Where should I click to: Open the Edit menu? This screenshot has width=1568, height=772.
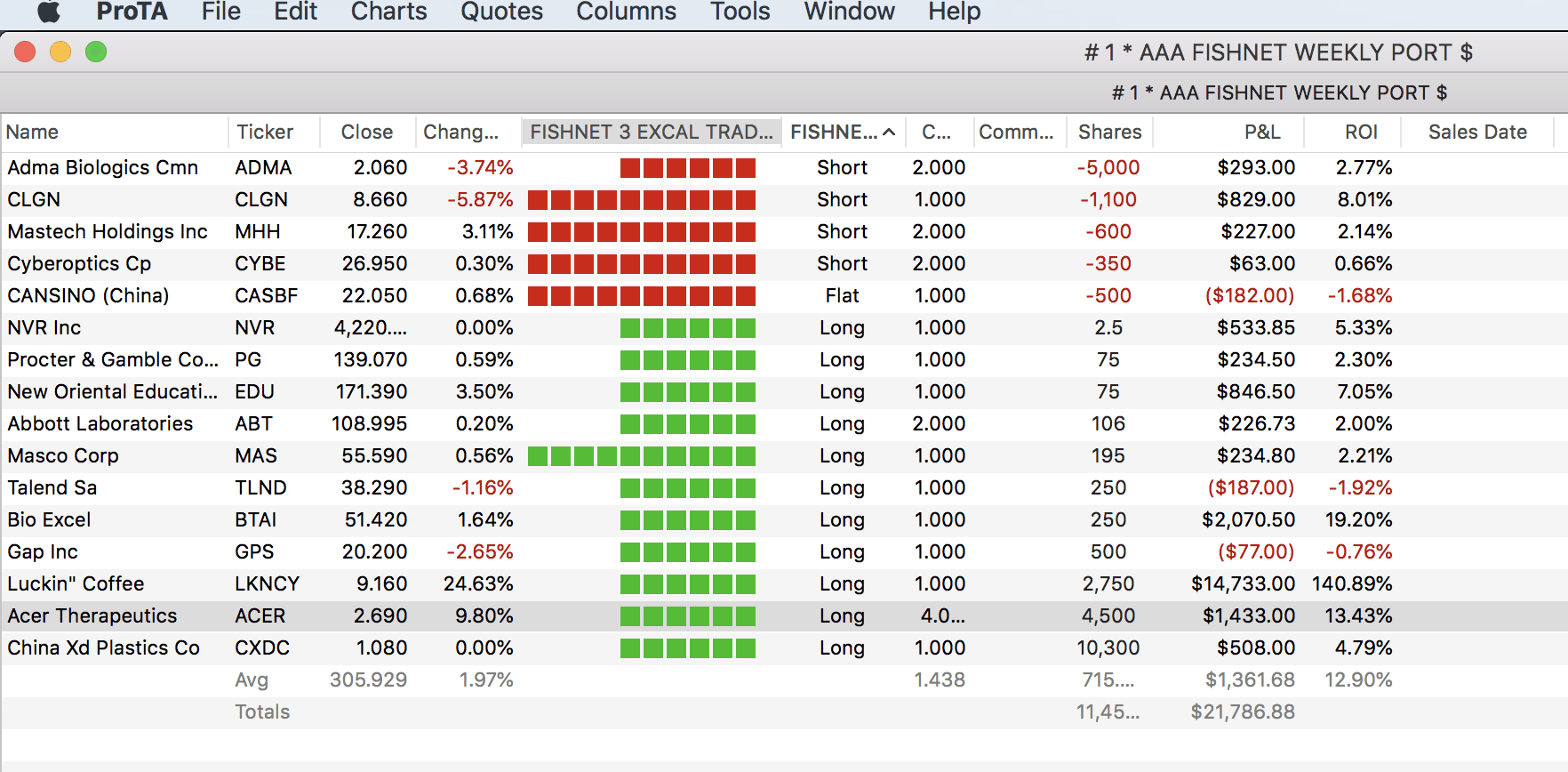coord(296,12)
